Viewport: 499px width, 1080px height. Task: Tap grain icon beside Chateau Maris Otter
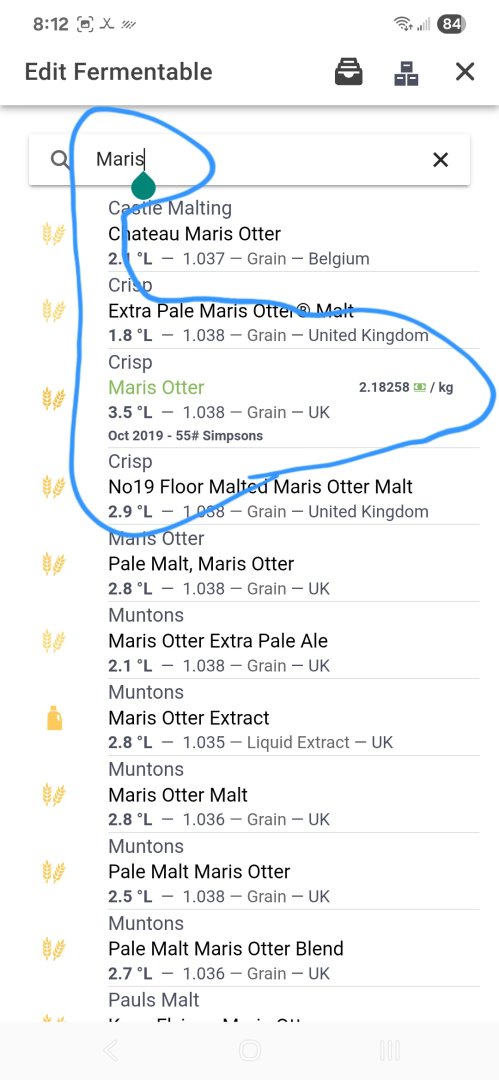[54, 234]
